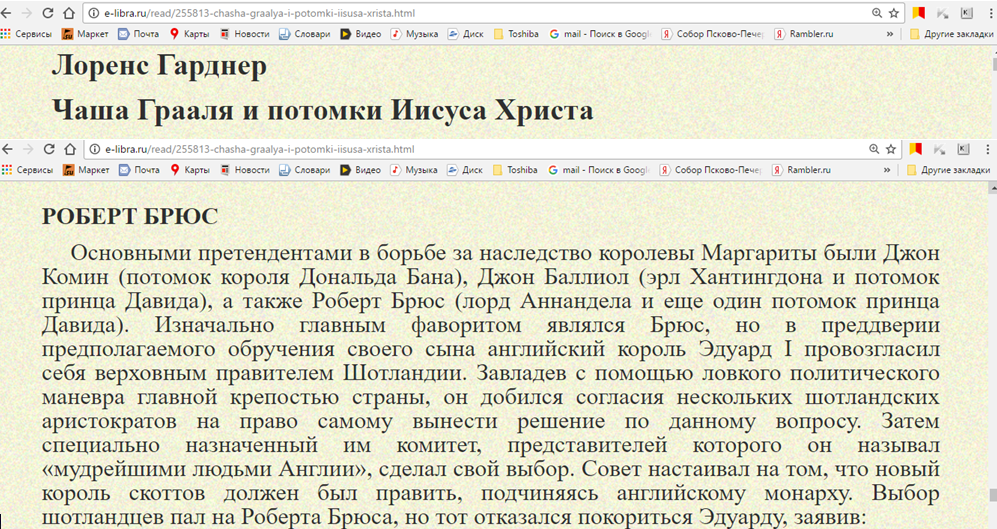Open Словари bookmark in upper bookmarks bar

tap(305, 34)
